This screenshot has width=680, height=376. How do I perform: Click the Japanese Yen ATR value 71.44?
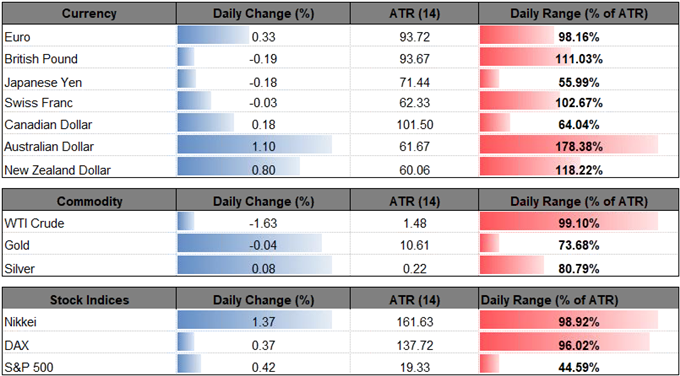(x=414, y=82)
